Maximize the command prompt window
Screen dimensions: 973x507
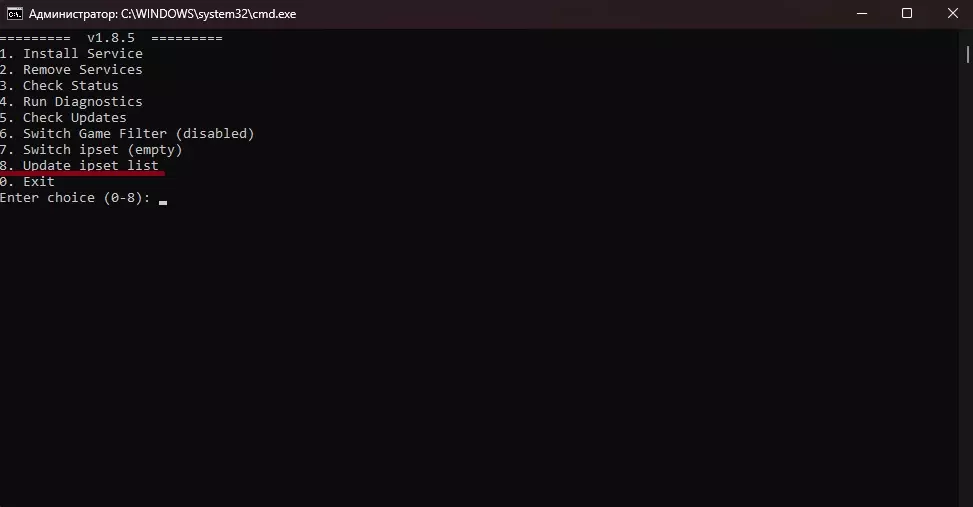[907, 14]
